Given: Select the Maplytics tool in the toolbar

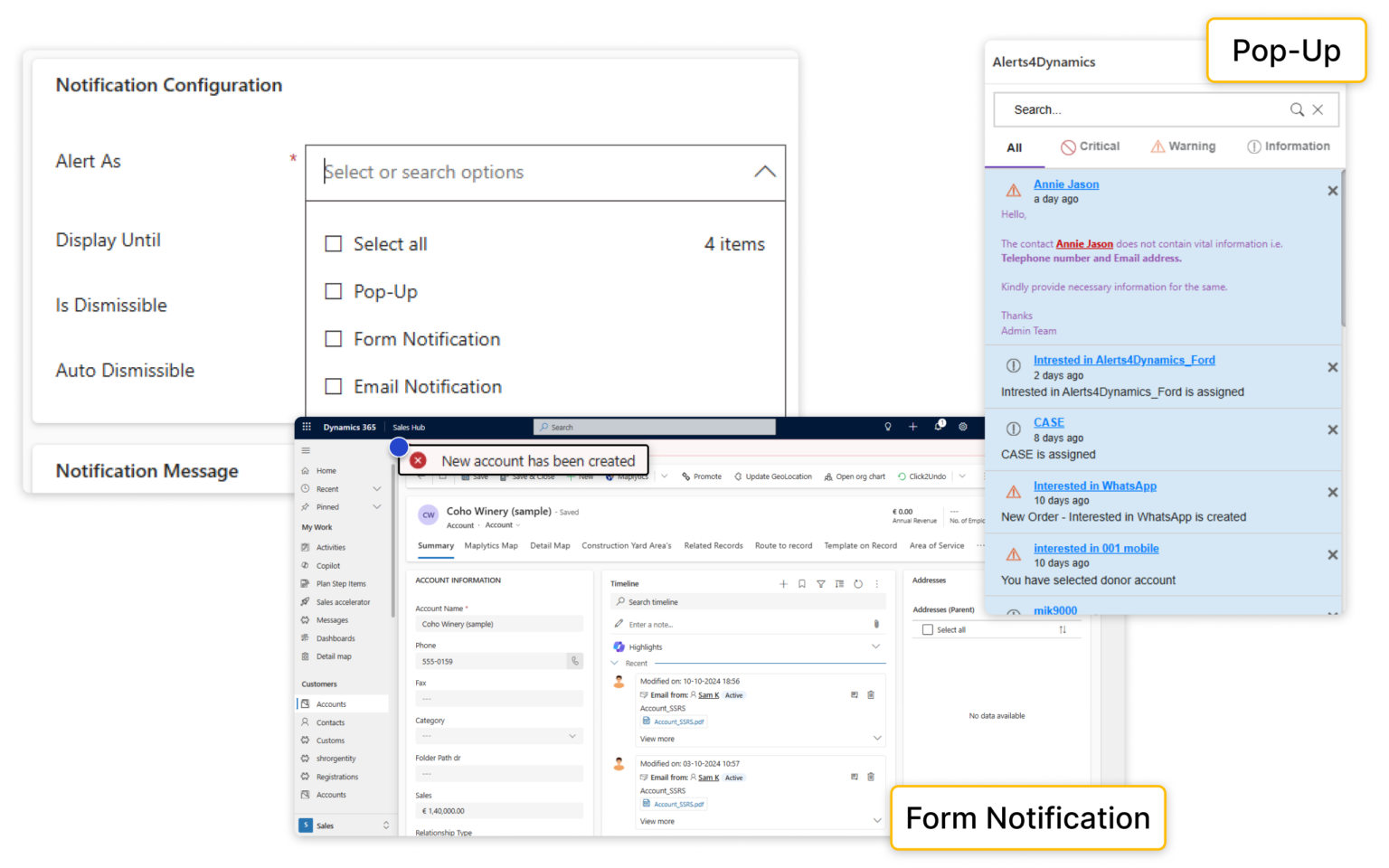Looking at the screenshot, I should [x=628, y=476].
